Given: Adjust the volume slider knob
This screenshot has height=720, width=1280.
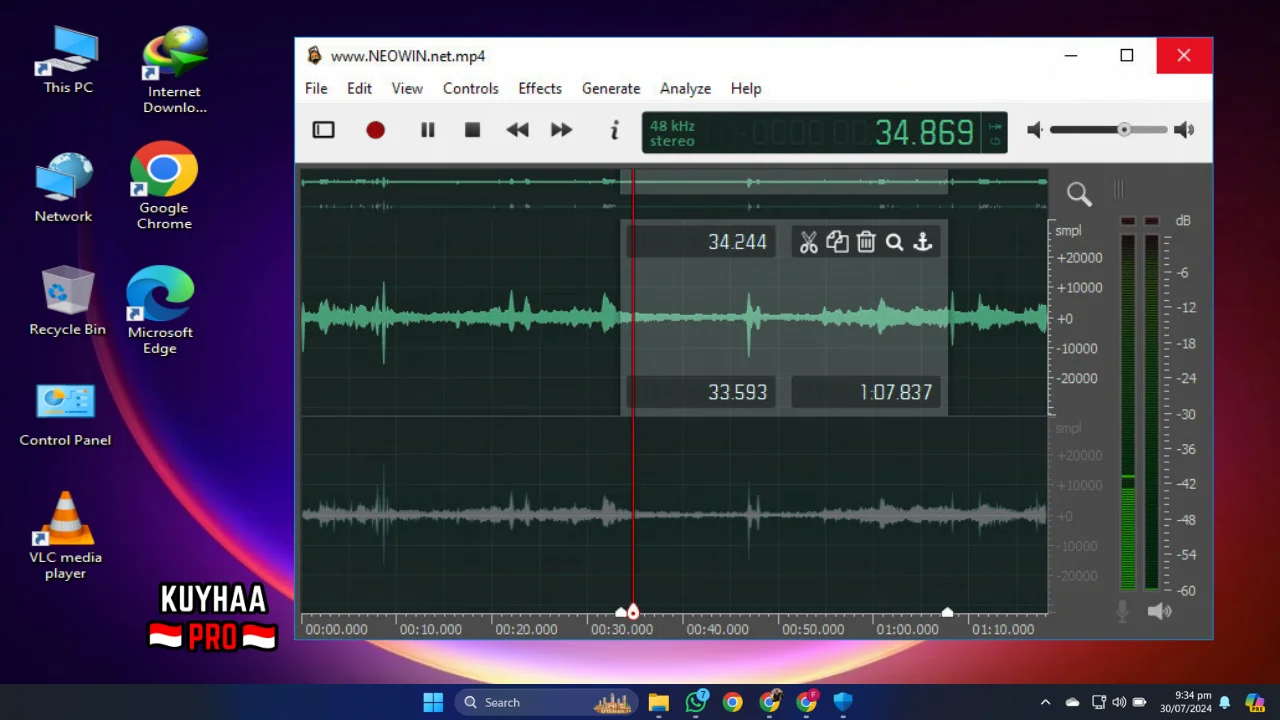Looking at the screenshot, I should 1124,130.
